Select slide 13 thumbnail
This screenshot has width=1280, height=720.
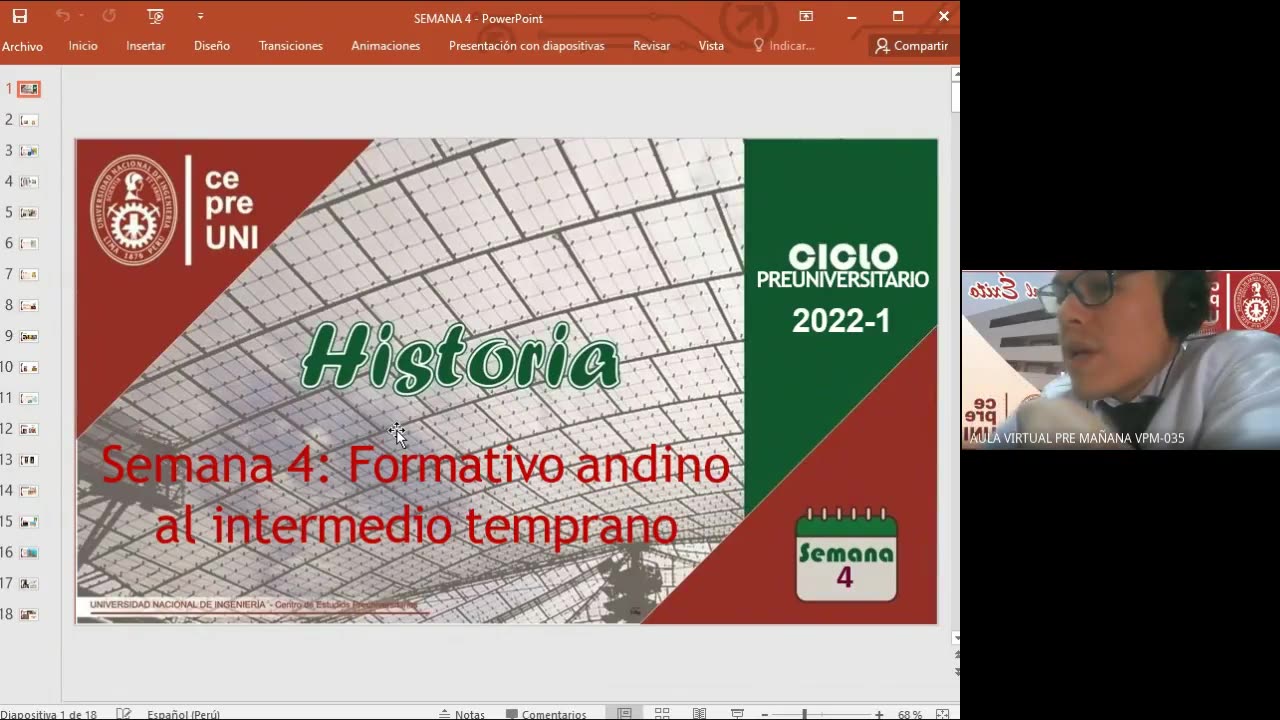click(x=29, y=460)
